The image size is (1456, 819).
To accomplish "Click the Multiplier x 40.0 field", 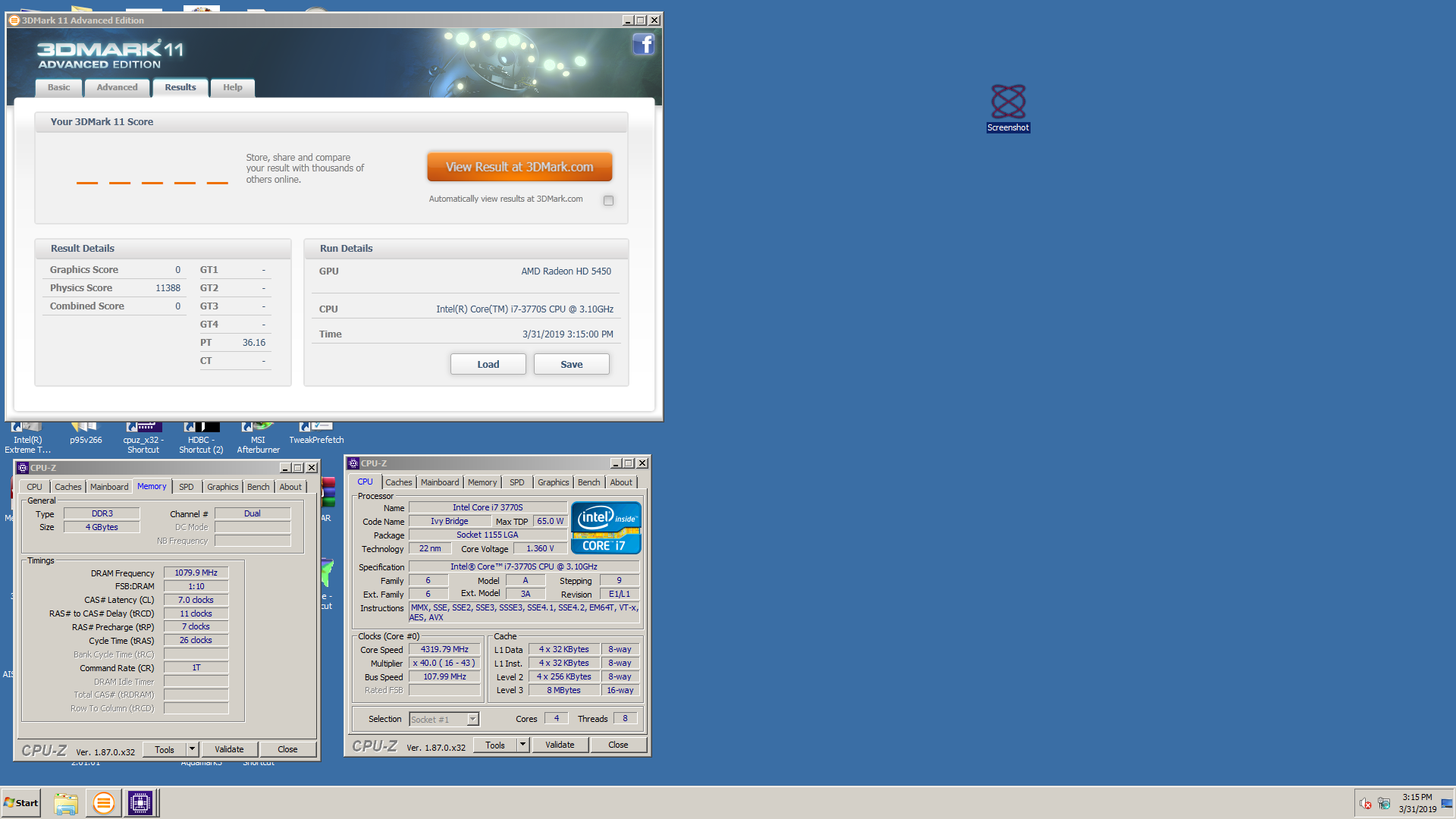I will tap(444, 664).
